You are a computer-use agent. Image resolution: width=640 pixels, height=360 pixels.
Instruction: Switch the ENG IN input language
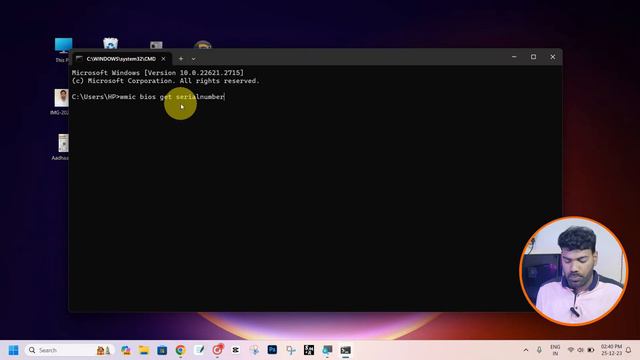pyautogui.click(x=555, y=350)
